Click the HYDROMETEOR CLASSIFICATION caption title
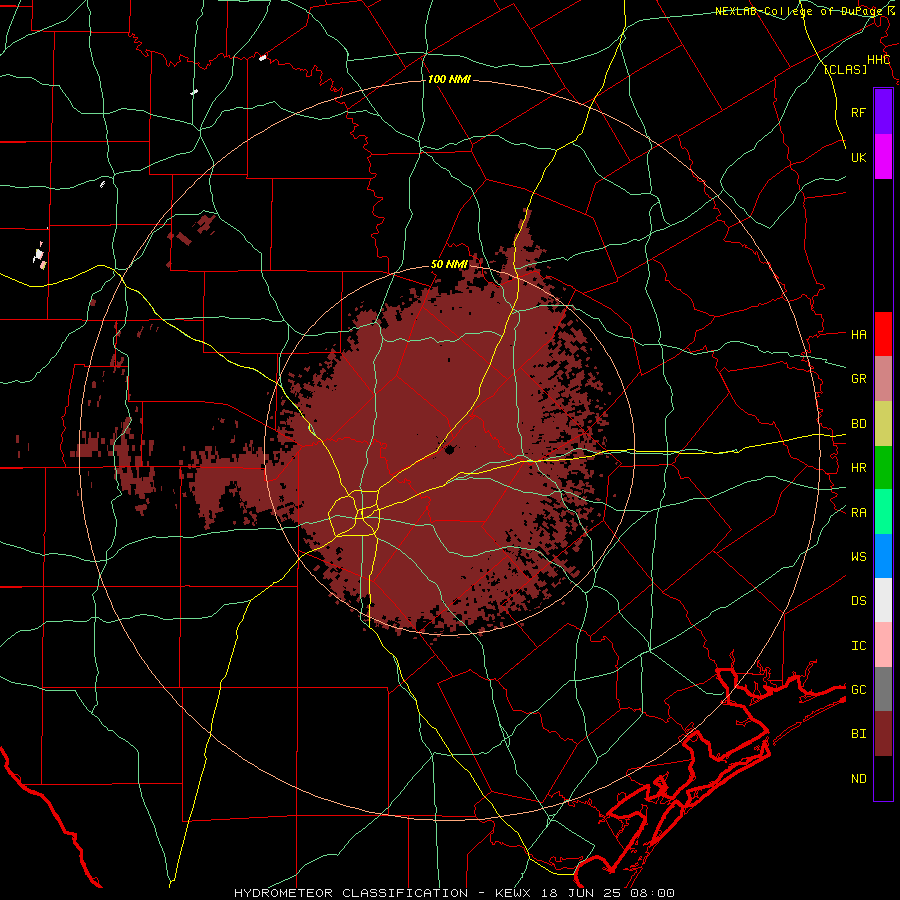 [351, 893]
